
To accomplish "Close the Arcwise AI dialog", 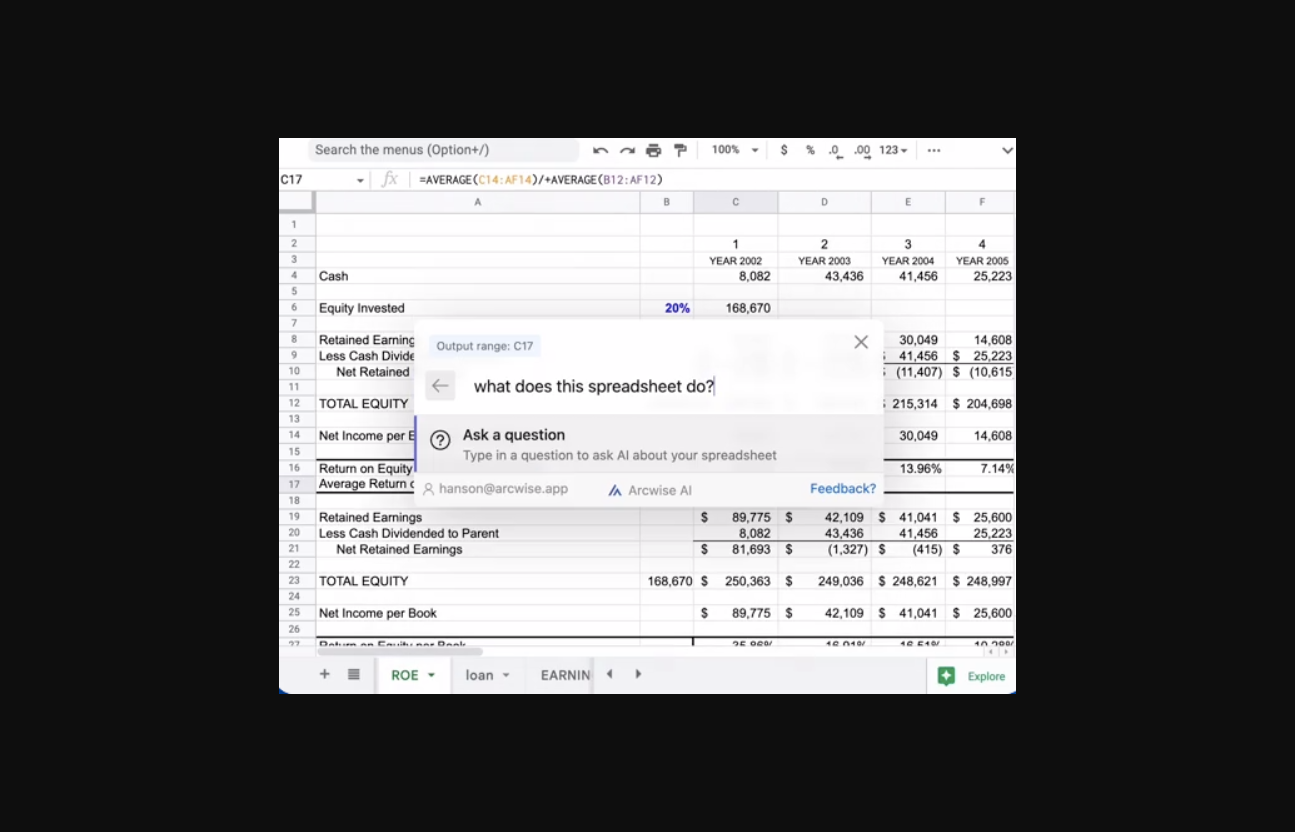I will (861, 342).
